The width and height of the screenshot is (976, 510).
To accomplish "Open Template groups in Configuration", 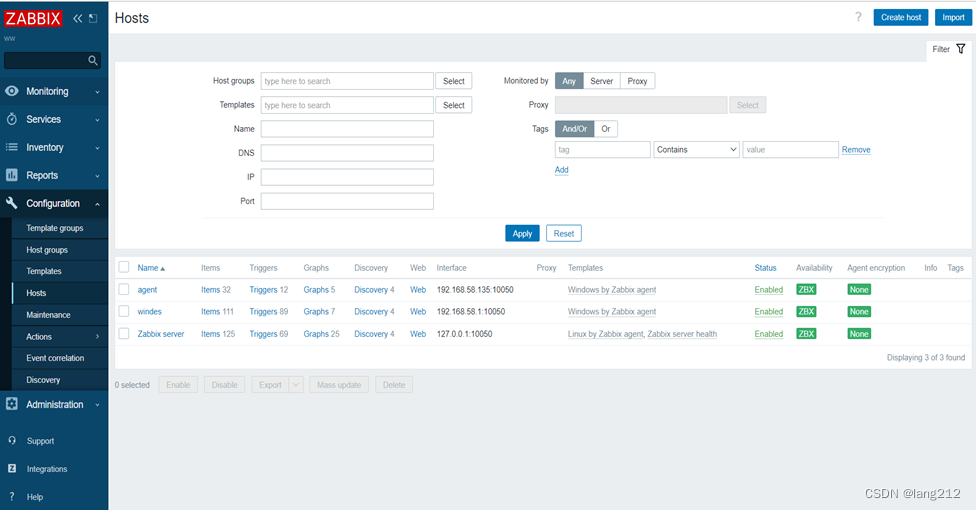I will 55,228.
